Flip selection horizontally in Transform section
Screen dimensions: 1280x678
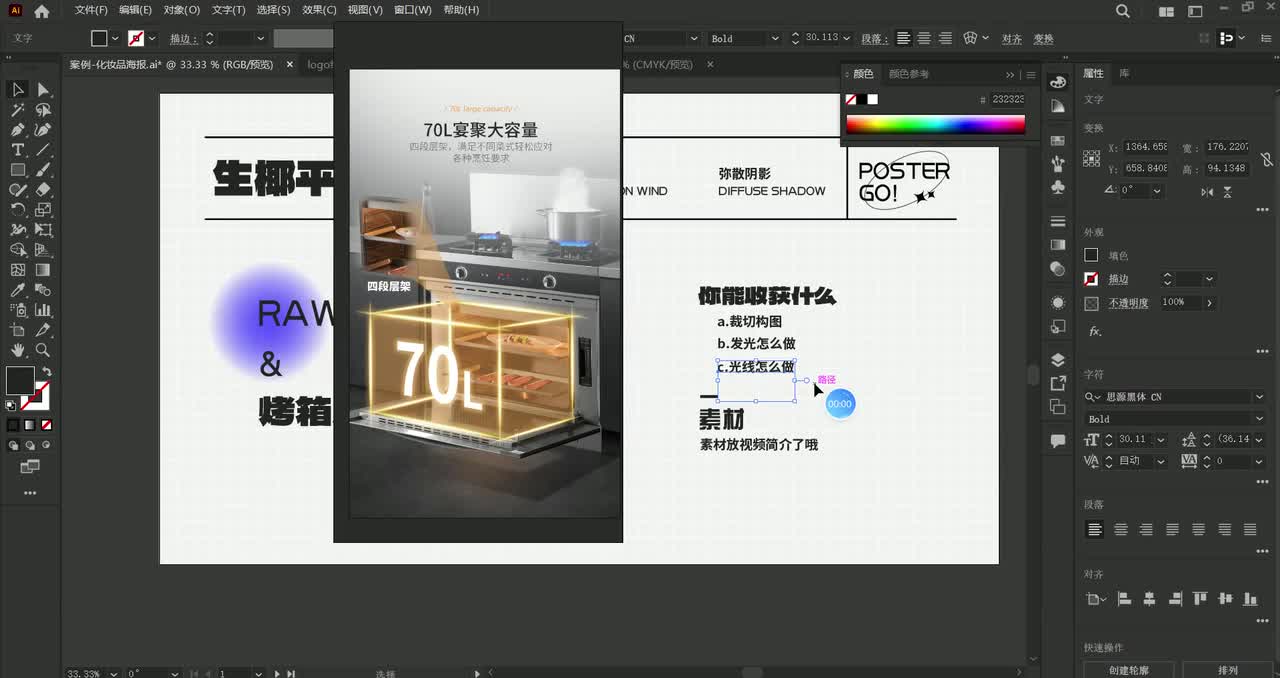[x=1208, y=191]
